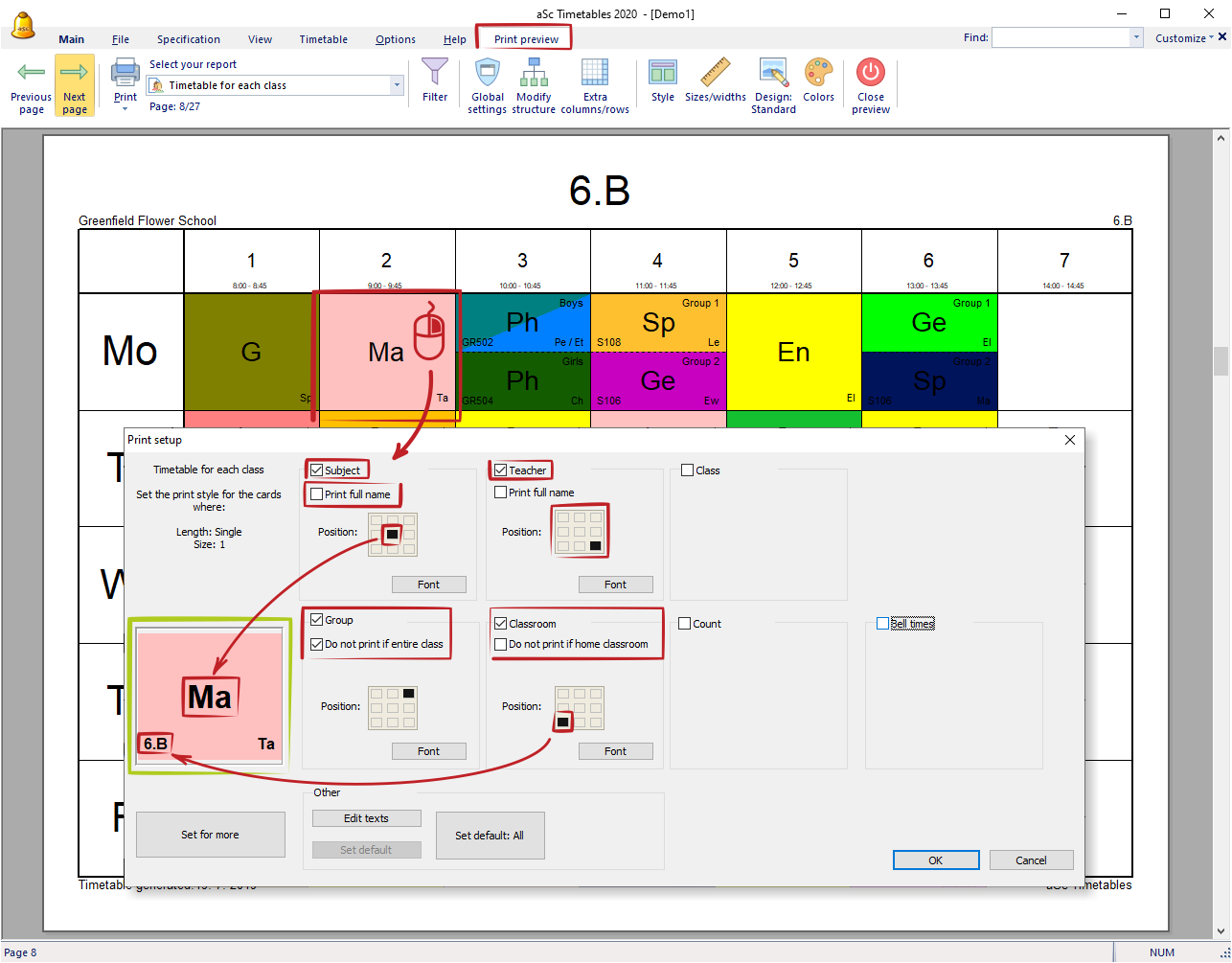Enable the Bell times checkbox
1232x963 pixels.
pyautogui.click(x=882, y=624)
